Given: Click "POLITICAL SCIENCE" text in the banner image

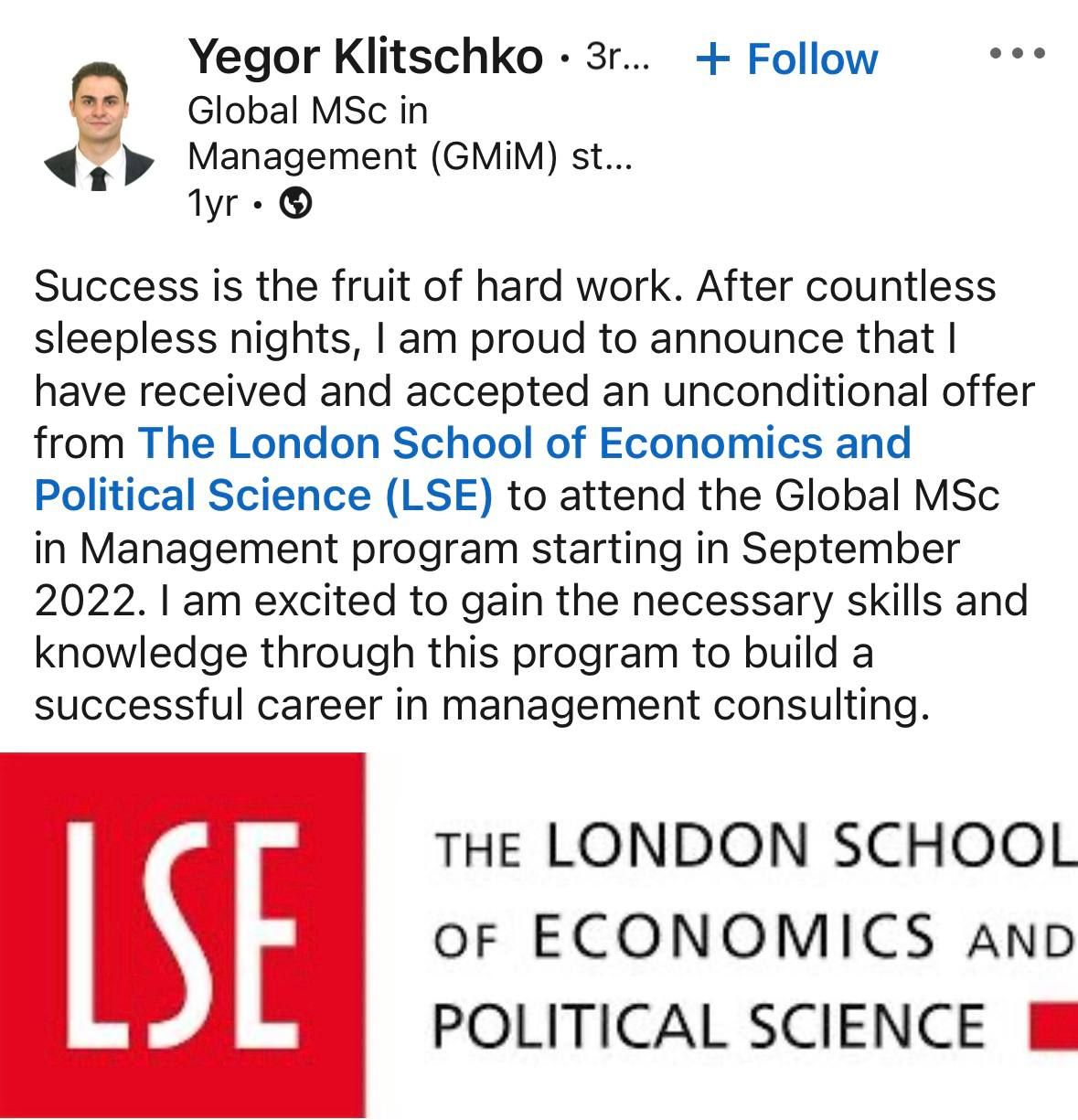Looking at the screenshot, I should pyautogui.click(x=709, y=1024).
